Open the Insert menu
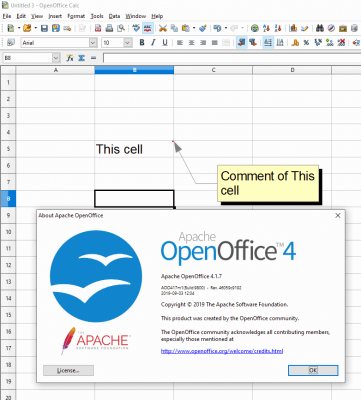 [55, 16]
